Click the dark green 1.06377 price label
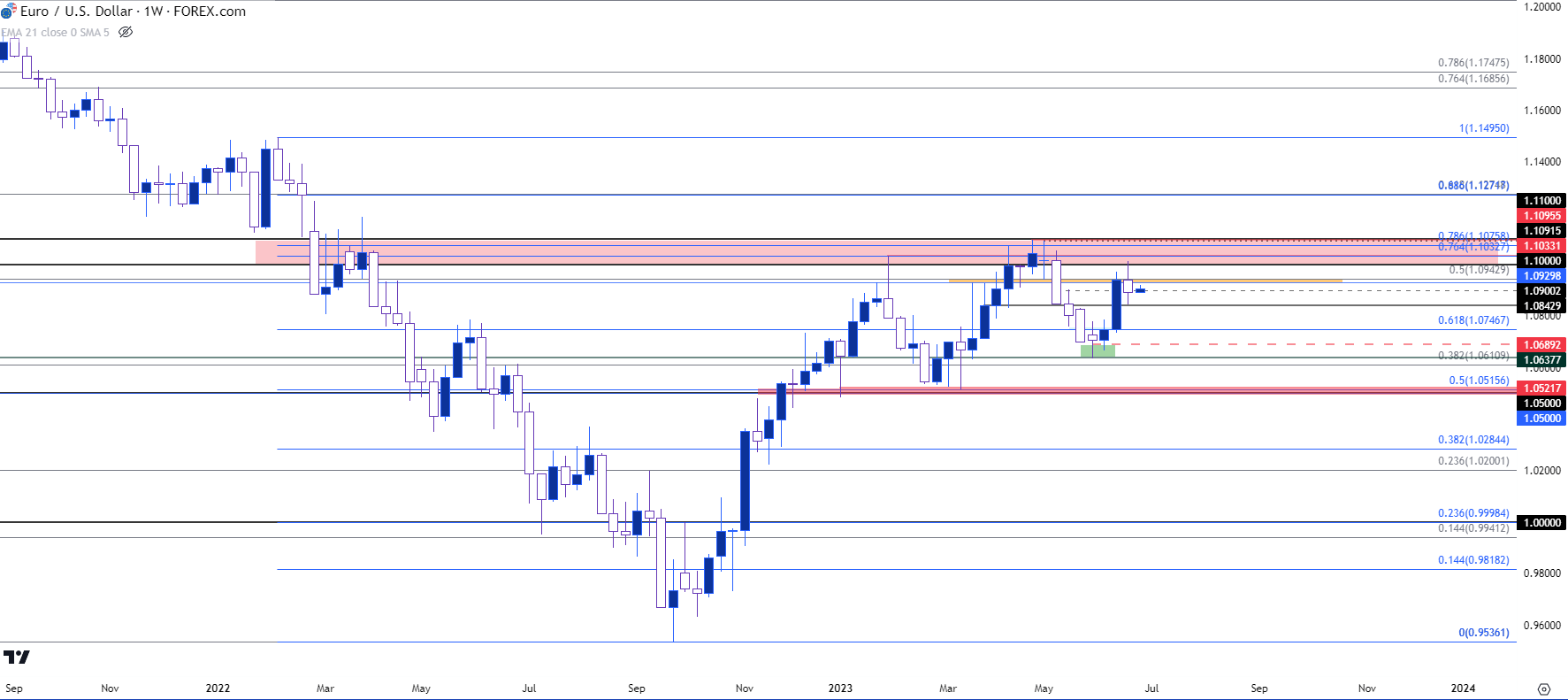This screenshot has height=700, width=1568. 1541,360
